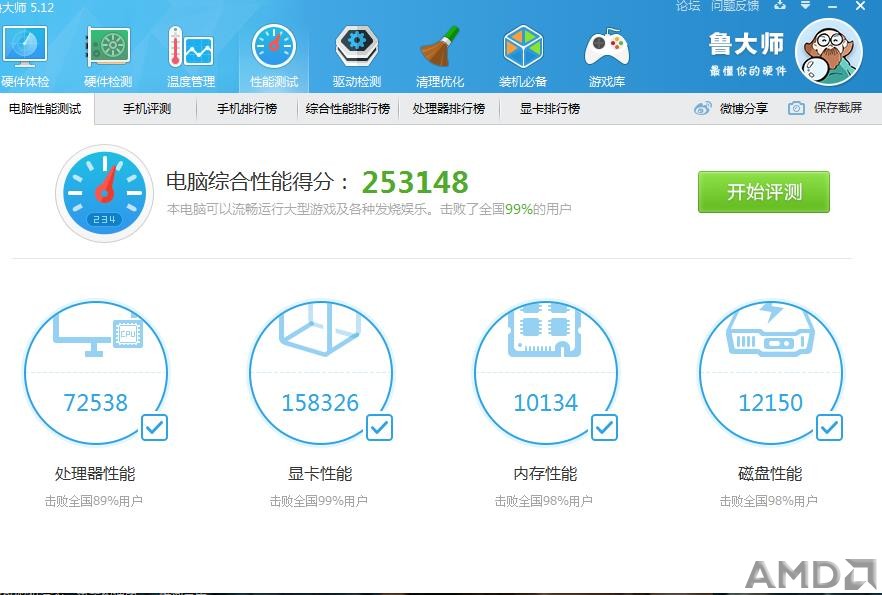Open the 清理优化 cleanup broom tool
The image size is (882, 595).
[x=440, y=57]
